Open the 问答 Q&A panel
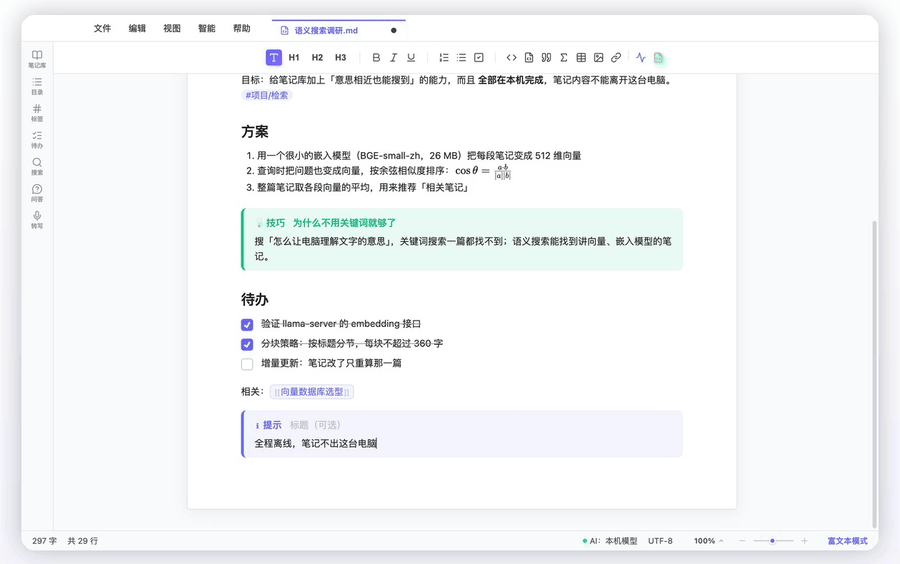Viewport: 900px width, 564px height. (x=37, y=193)
